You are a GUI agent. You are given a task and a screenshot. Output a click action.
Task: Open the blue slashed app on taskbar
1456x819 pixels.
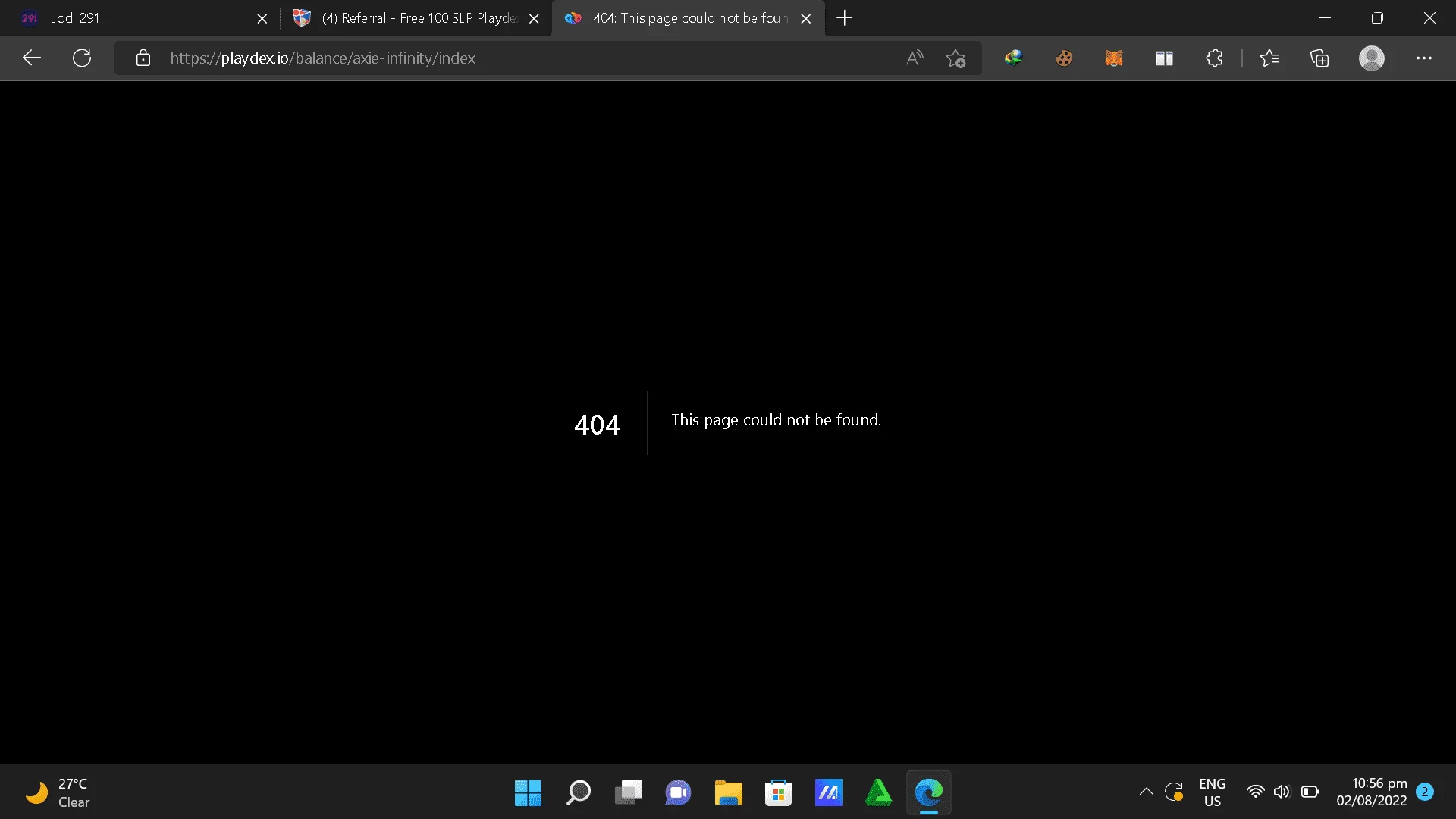point(828,793)
